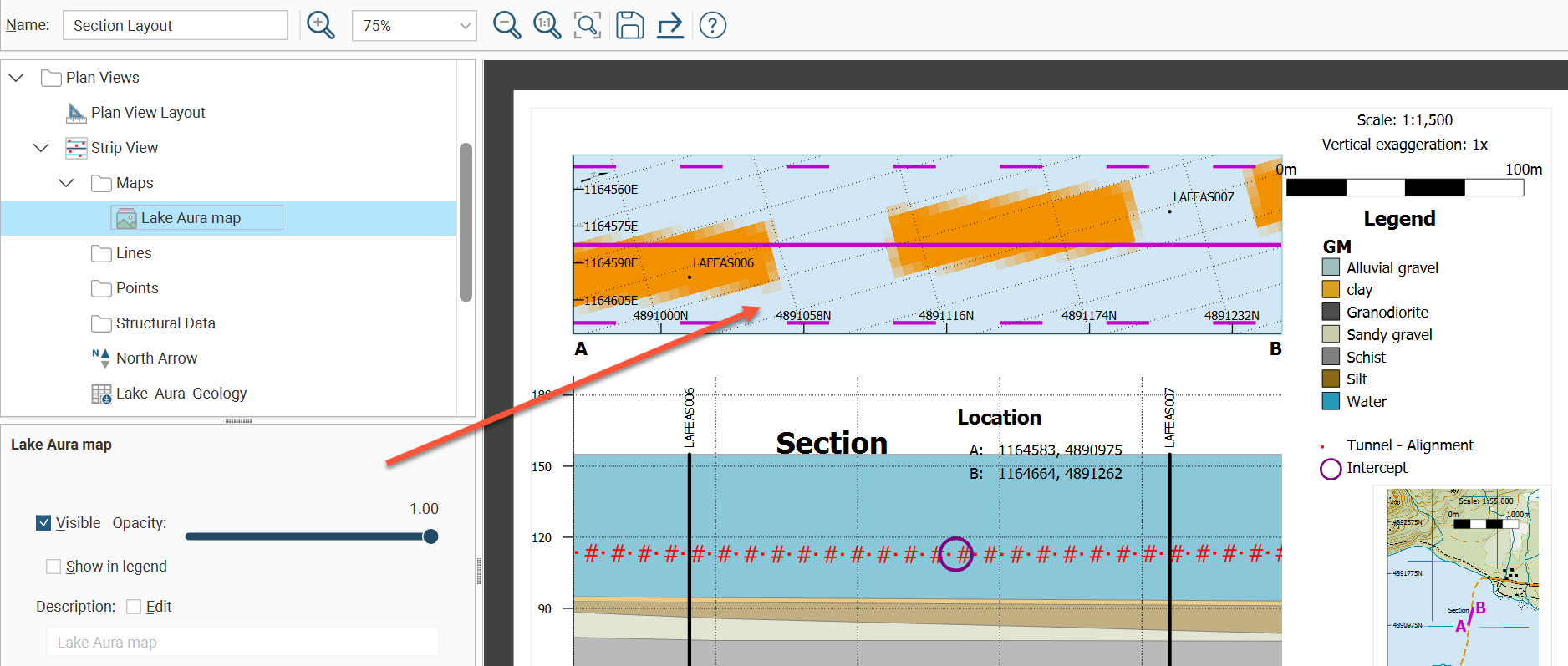Open the Structural Data folder
1568x666 pixels.
(x=165, y=323)
